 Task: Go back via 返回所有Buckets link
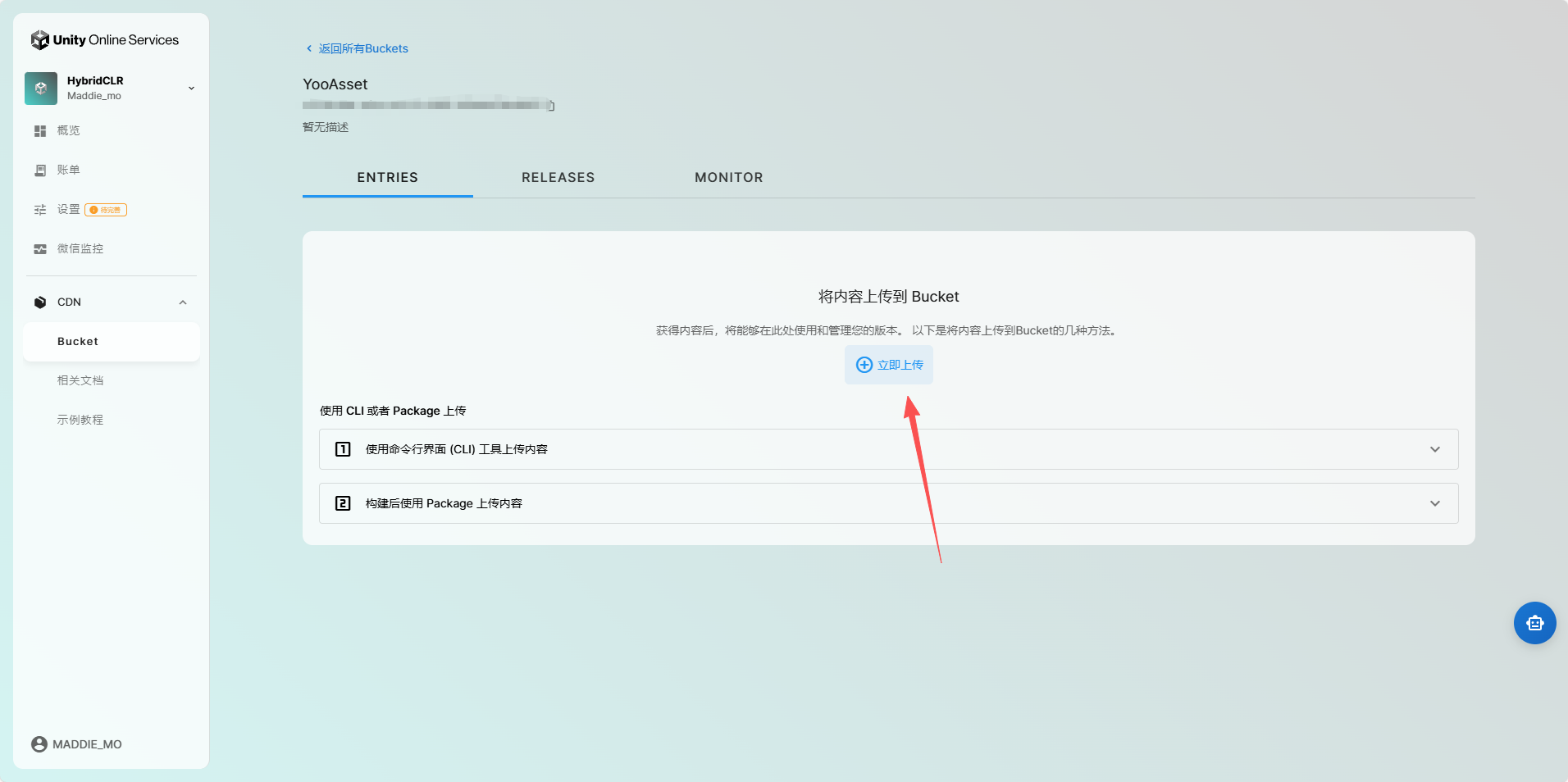tap(363, 48)
